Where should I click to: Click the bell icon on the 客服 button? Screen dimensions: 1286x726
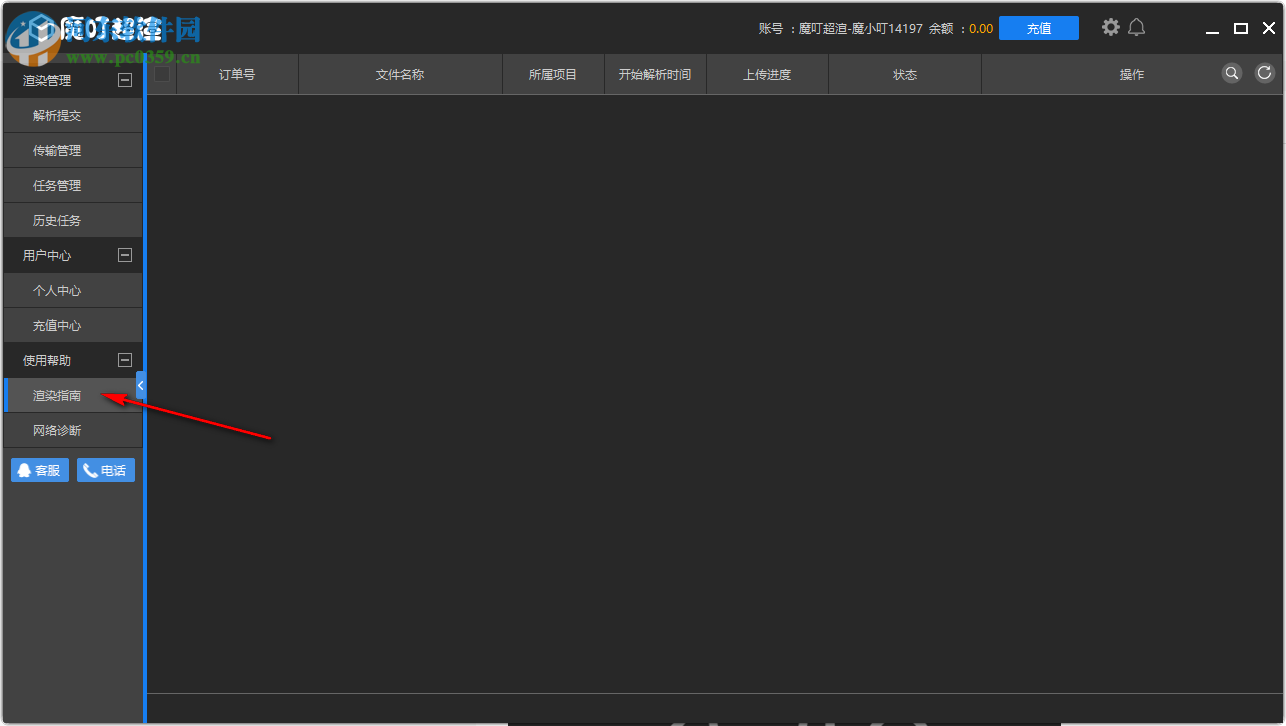point(23,470)
